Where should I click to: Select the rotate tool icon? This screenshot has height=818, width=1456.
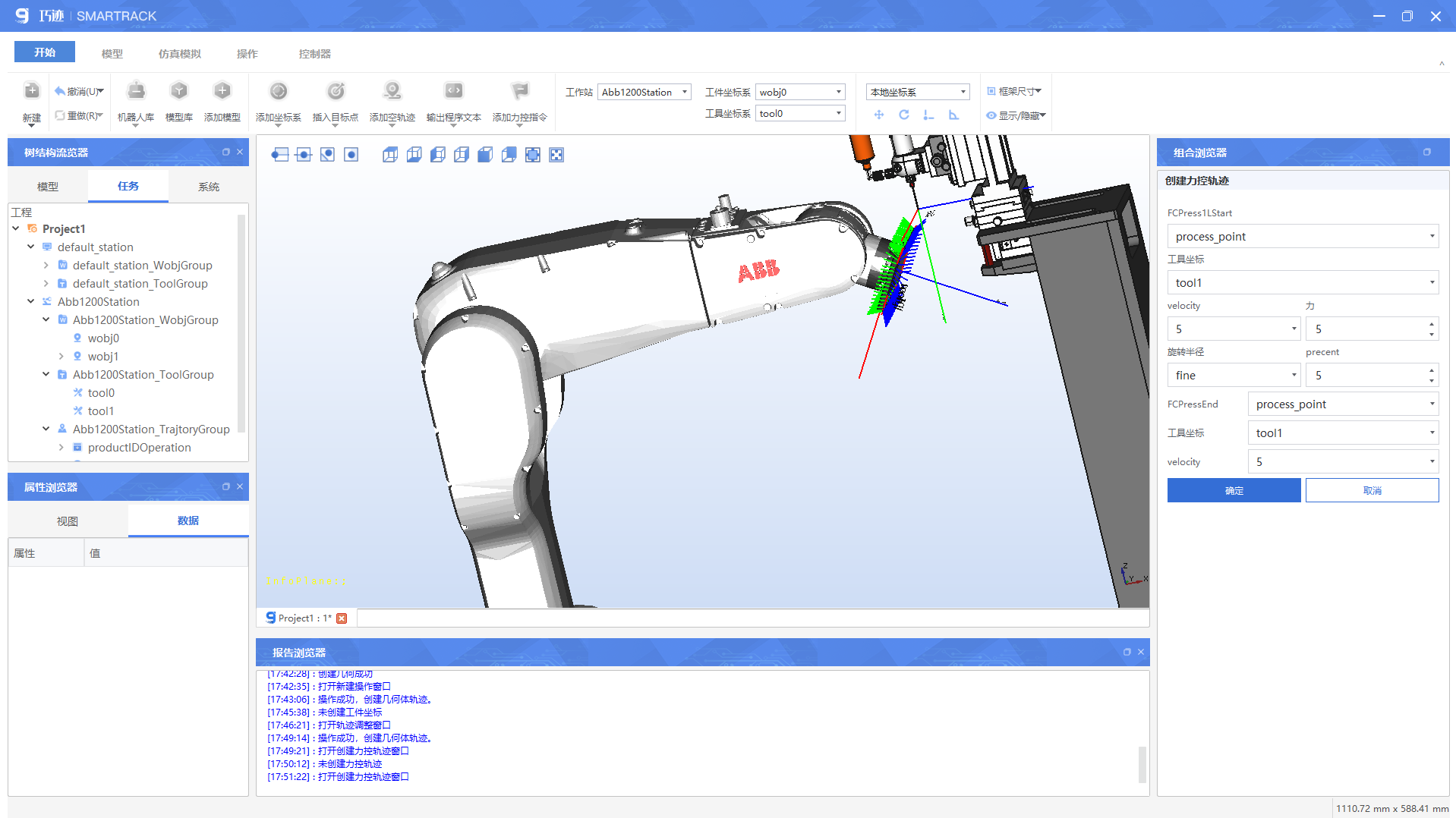[x=903, y=115]
